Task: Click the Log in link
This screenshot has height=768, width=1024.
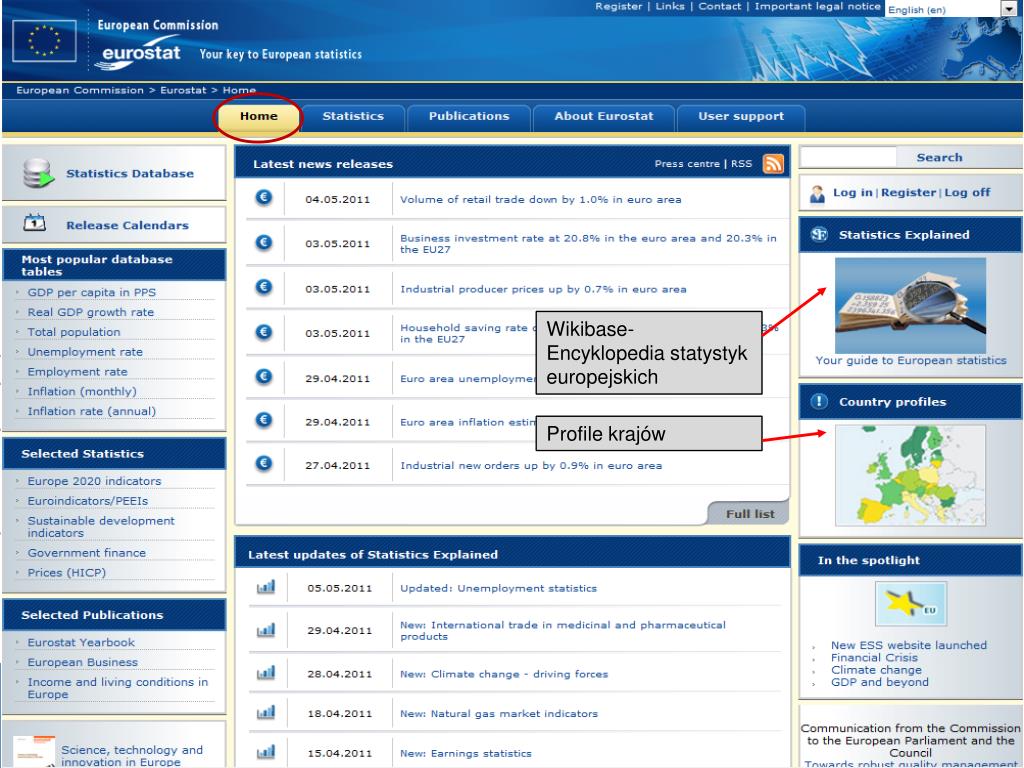Action: pos(852,193)
